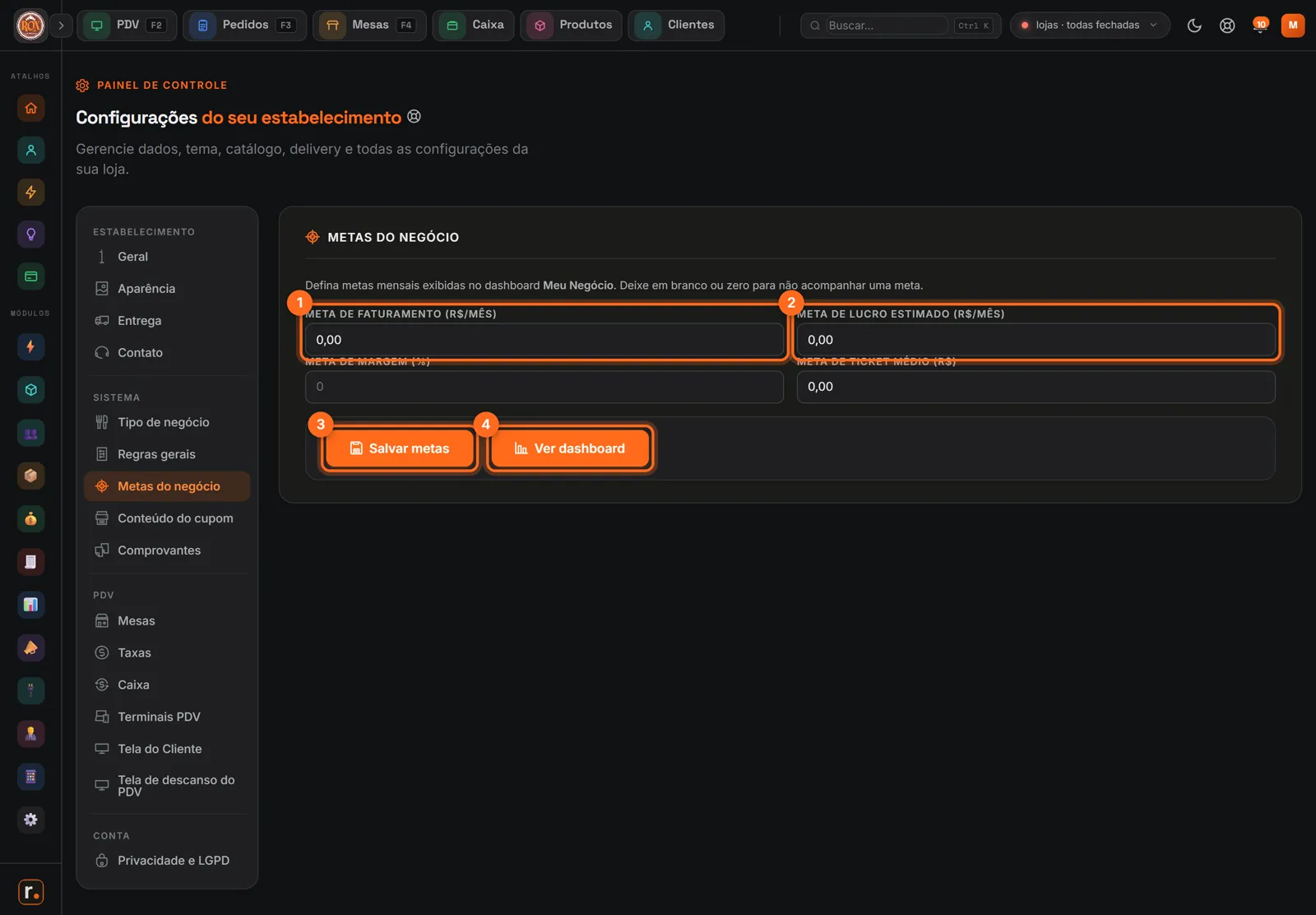Open the home shortcut in the sidebar
Viewport: 1316px width, 915px height.
pyautogui.click(x=30, y=108)
